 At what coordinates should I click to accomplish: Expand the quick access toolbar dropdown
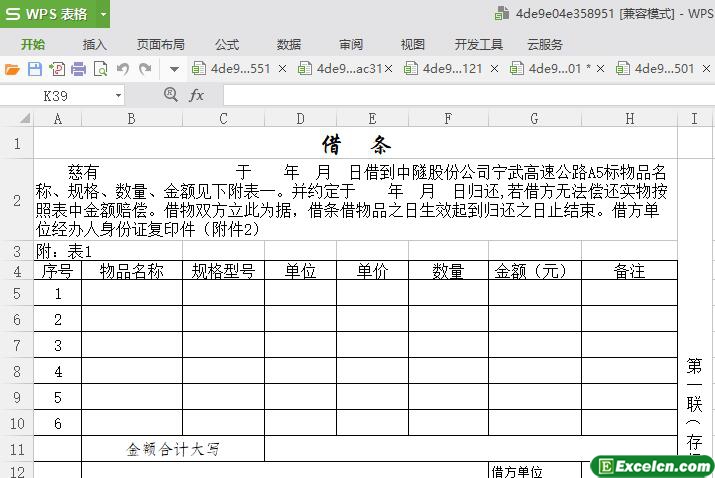(174, 70)
